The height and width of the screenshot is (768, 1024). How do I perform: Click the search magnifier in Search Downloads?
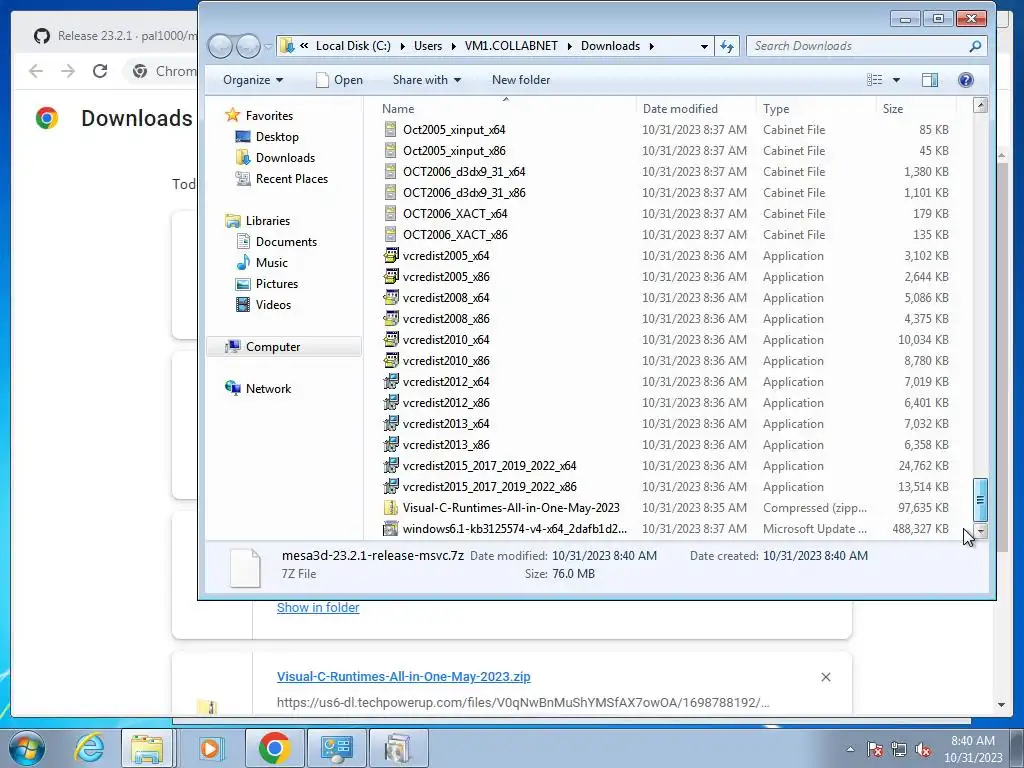(975, 46)
